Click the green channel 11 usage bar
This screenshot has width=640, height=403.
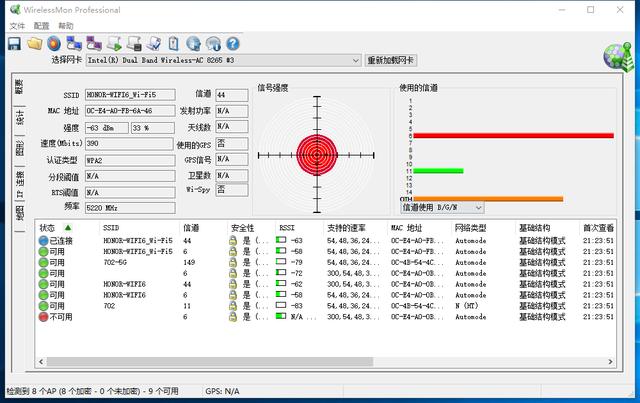pyautogui.click(x=438, y=171)
